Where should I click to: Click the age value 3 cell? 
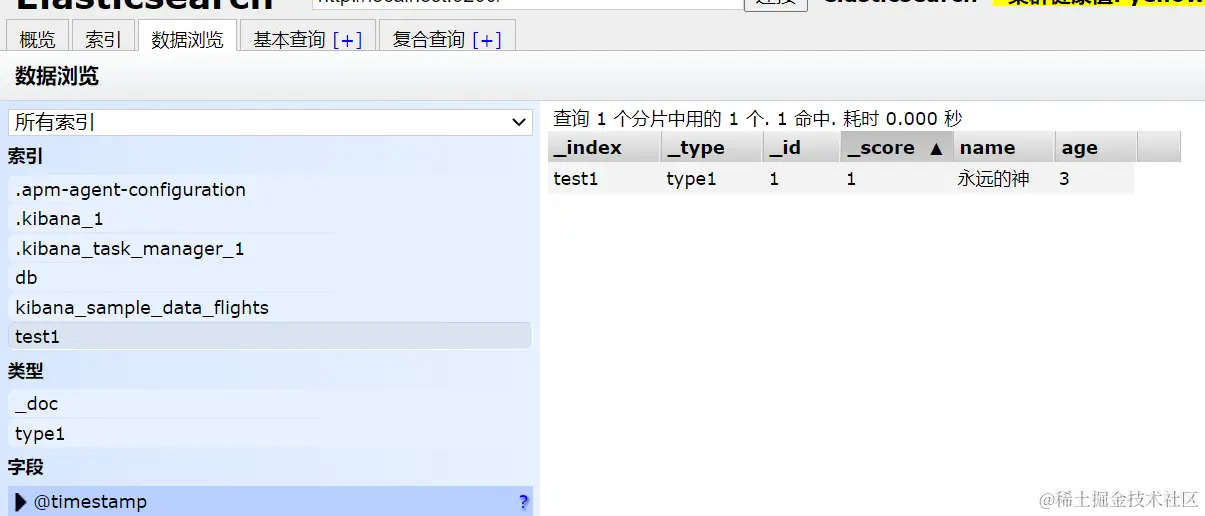[1094, 180]
